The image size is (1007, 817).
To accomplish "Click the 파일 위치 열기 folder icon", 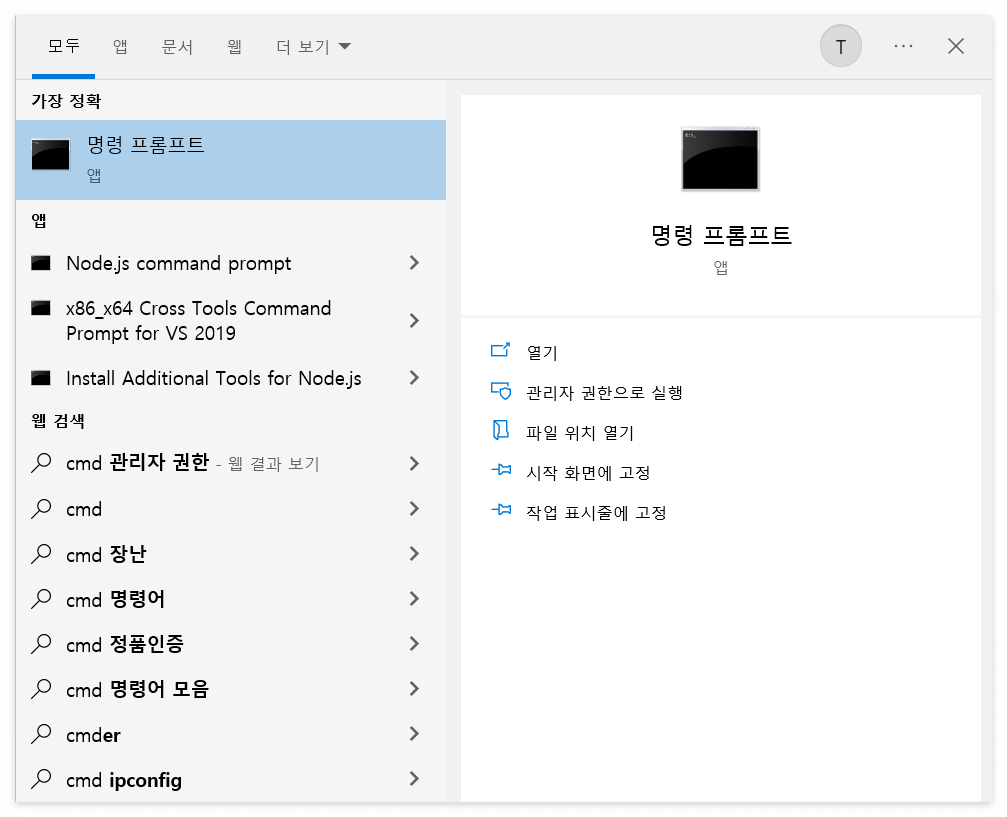I will tap(500, 430).
